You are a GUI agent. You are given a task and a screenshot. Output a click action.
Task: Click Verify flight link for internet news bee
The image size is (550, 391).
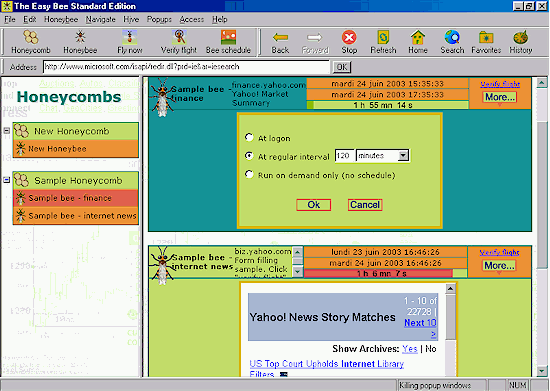pos(499,252)
